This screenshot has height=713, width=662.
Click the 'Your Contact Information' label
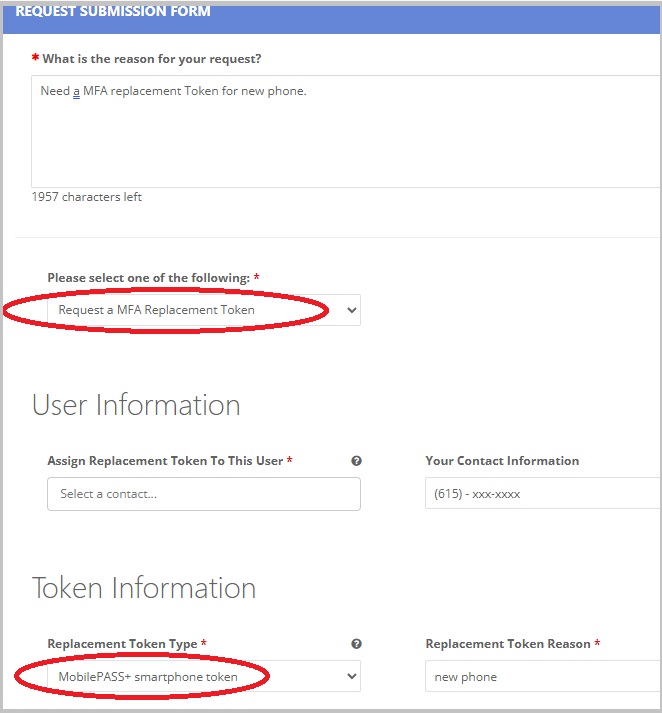tap(502, 461)
